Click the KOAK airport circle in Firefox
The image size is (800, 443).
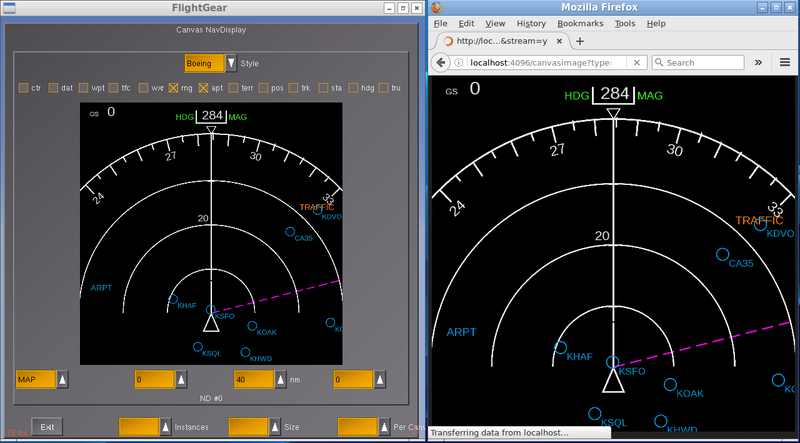(x=670, y=385)
